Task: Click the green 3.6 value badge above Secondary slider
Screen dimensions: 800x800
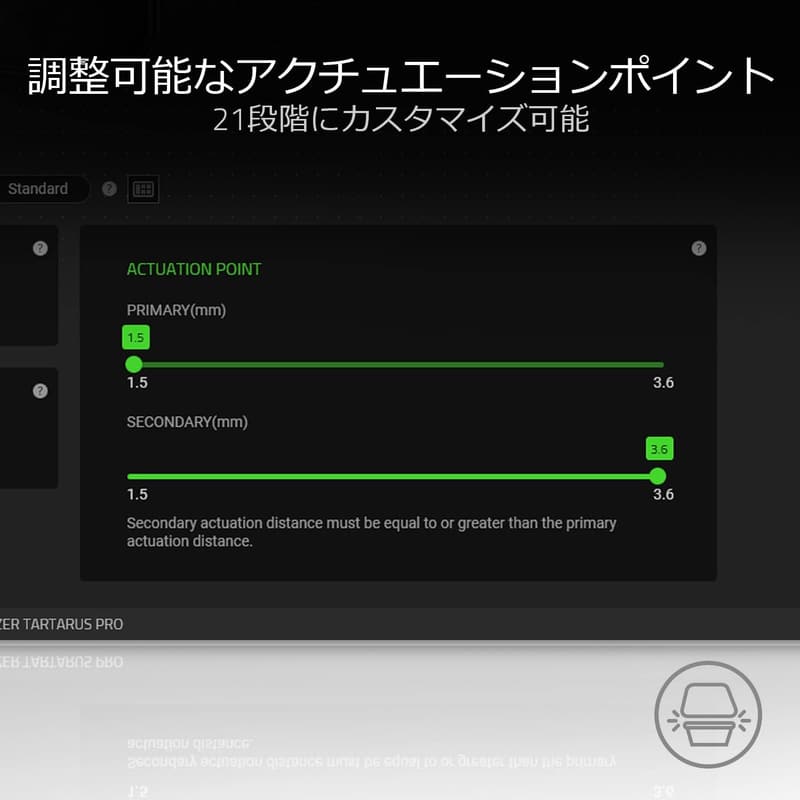Action: (x=661, y=449)
